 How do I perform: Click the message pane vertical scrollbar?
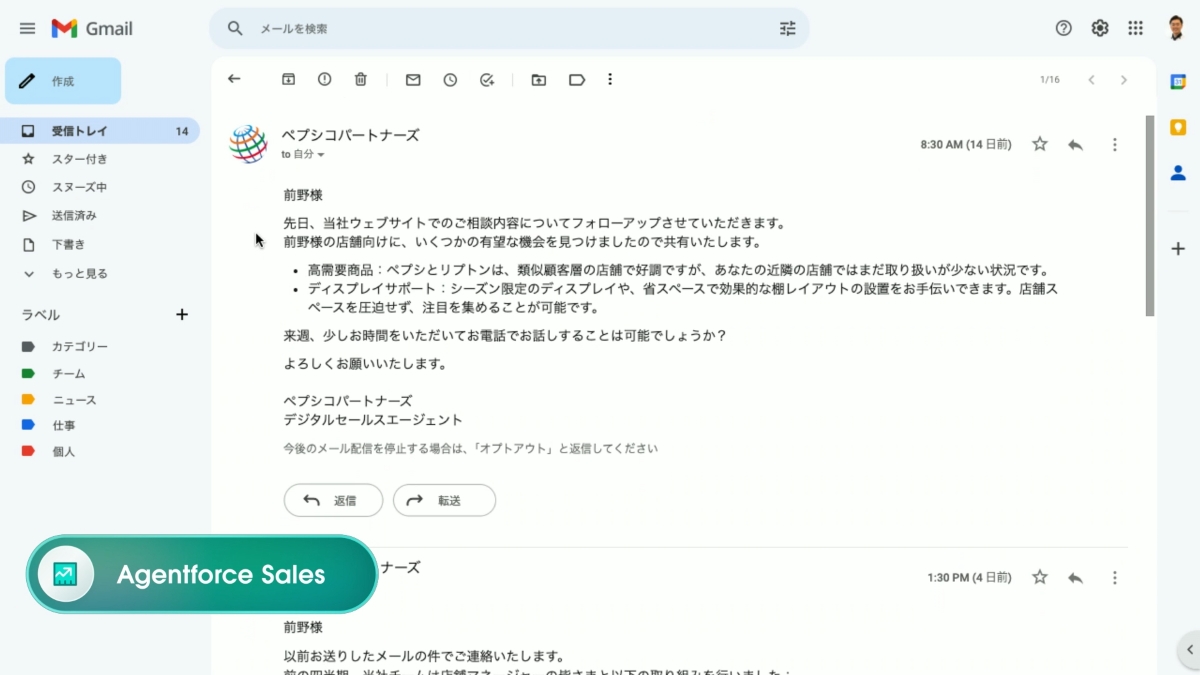pyautogui.click(x=1150, y=215)
